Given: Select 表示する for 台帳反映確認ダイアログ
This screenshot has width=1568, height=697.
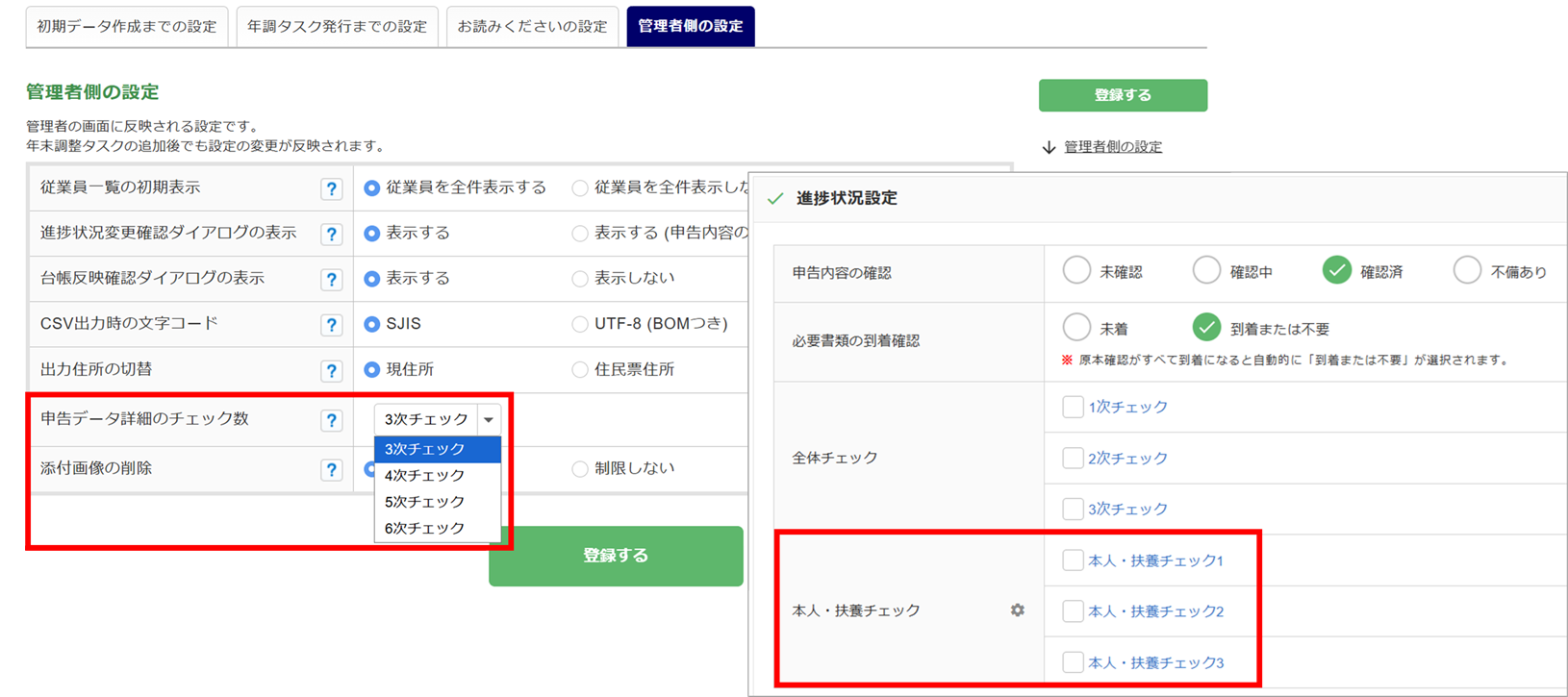Looking at the screenshot, I should (x=371, y=279).
